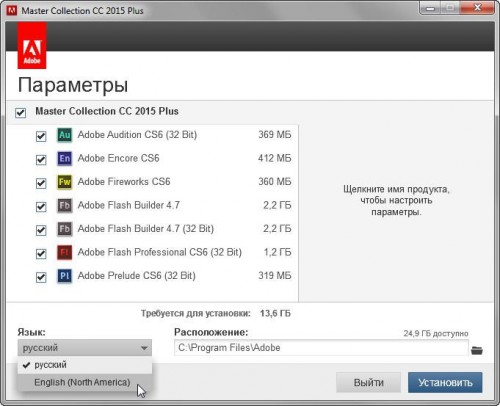The width and height of the screenshot is (500, 406).
Task: Select the русский language option
Action: pos(50,365)
